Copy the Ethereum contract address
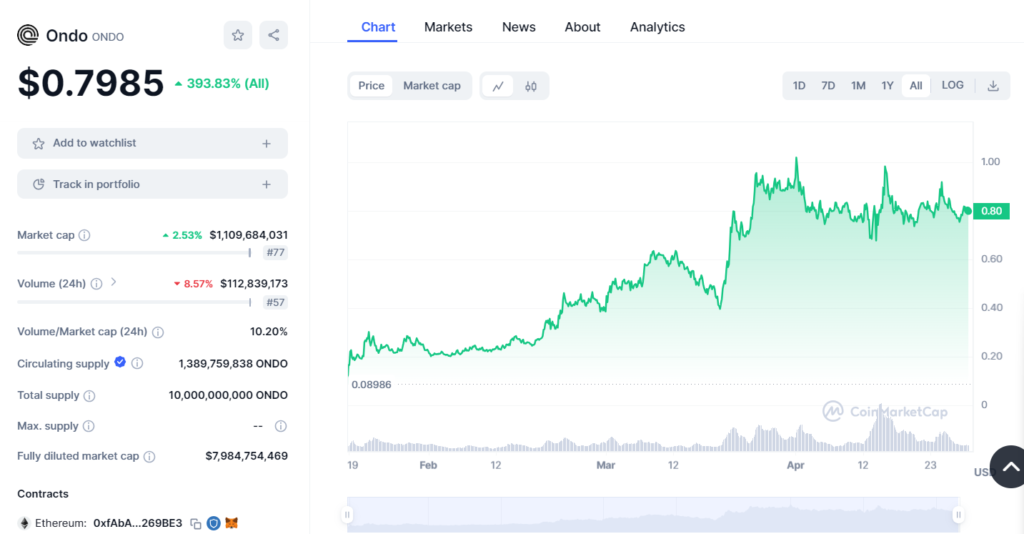 pyautogui.click(x=196, y=523)
